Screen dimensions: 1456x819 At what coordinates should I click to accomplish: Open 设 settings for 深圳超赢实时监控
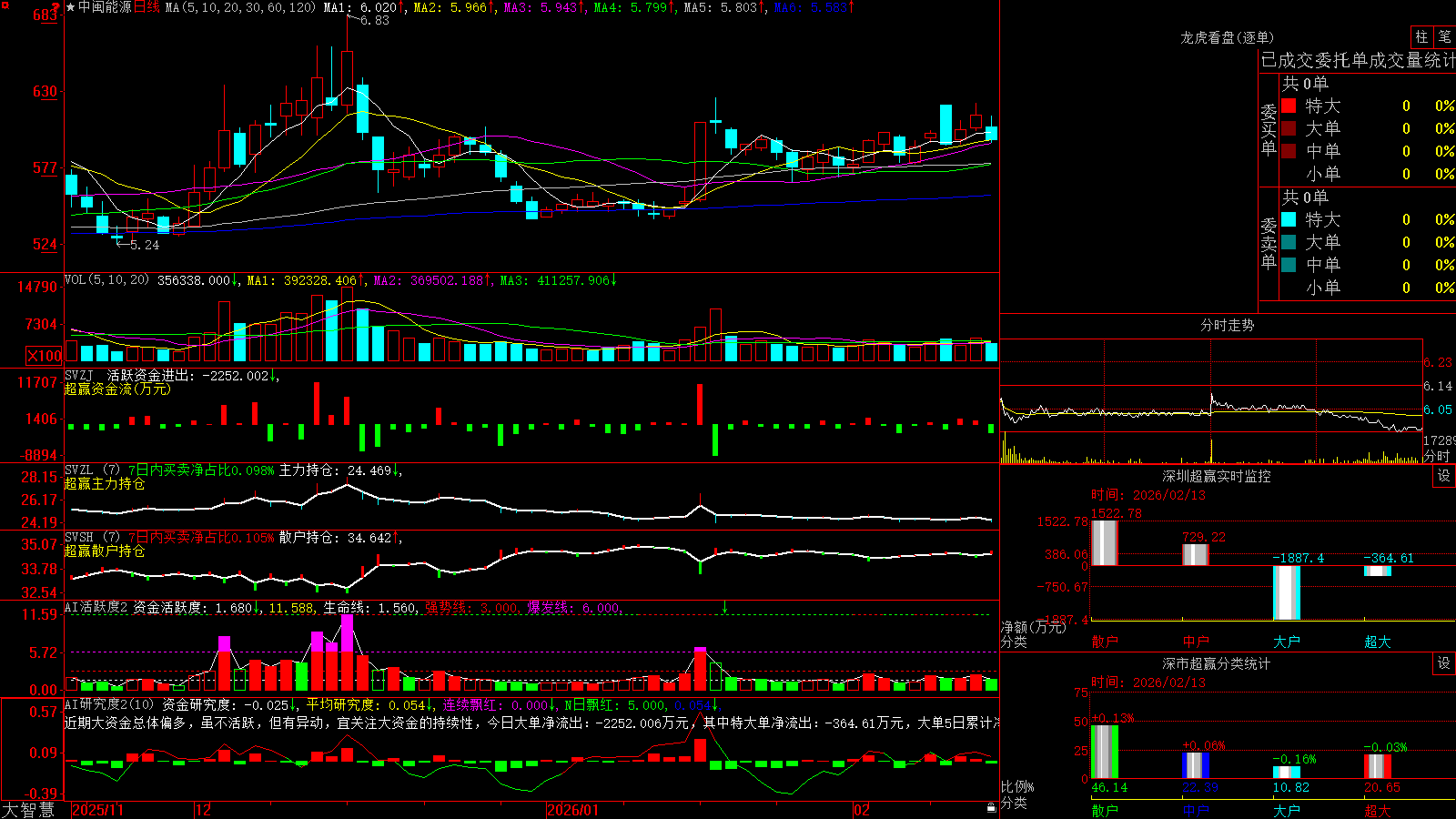(1444, 476)
